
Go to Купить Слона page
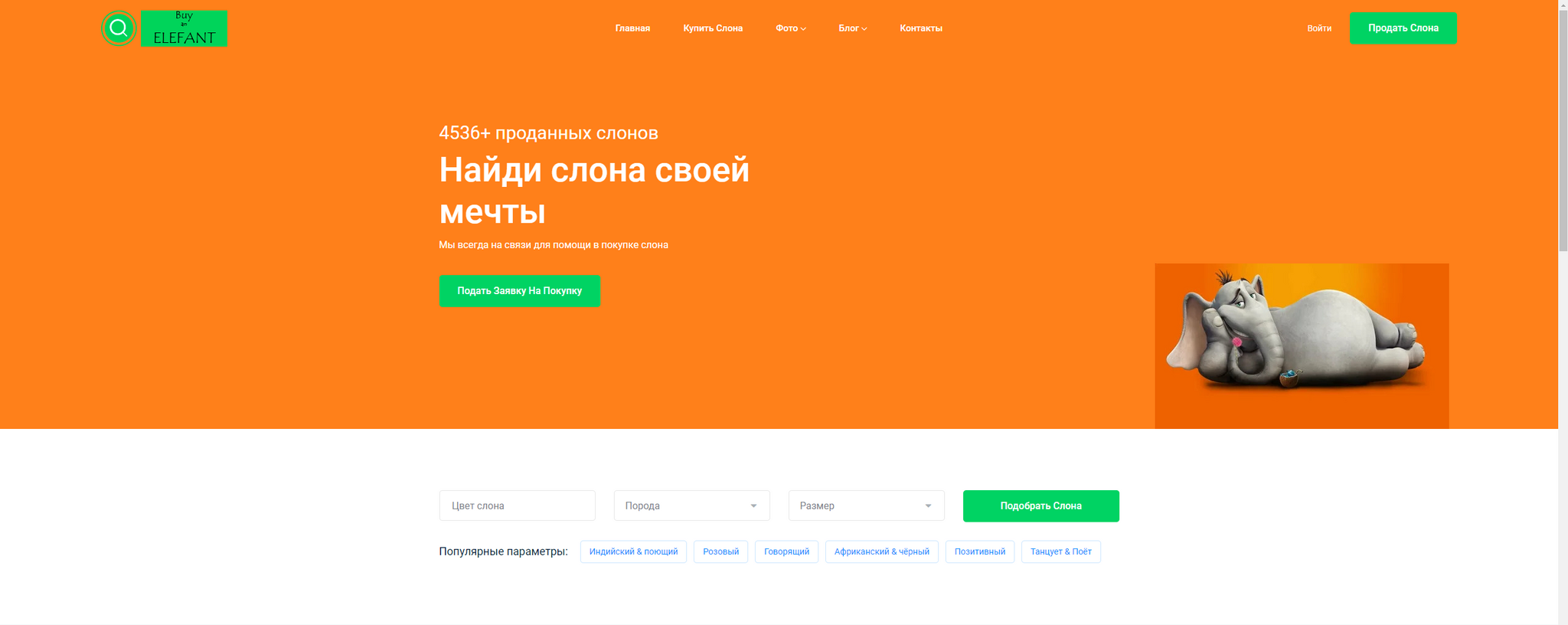(x=713, y=28)
